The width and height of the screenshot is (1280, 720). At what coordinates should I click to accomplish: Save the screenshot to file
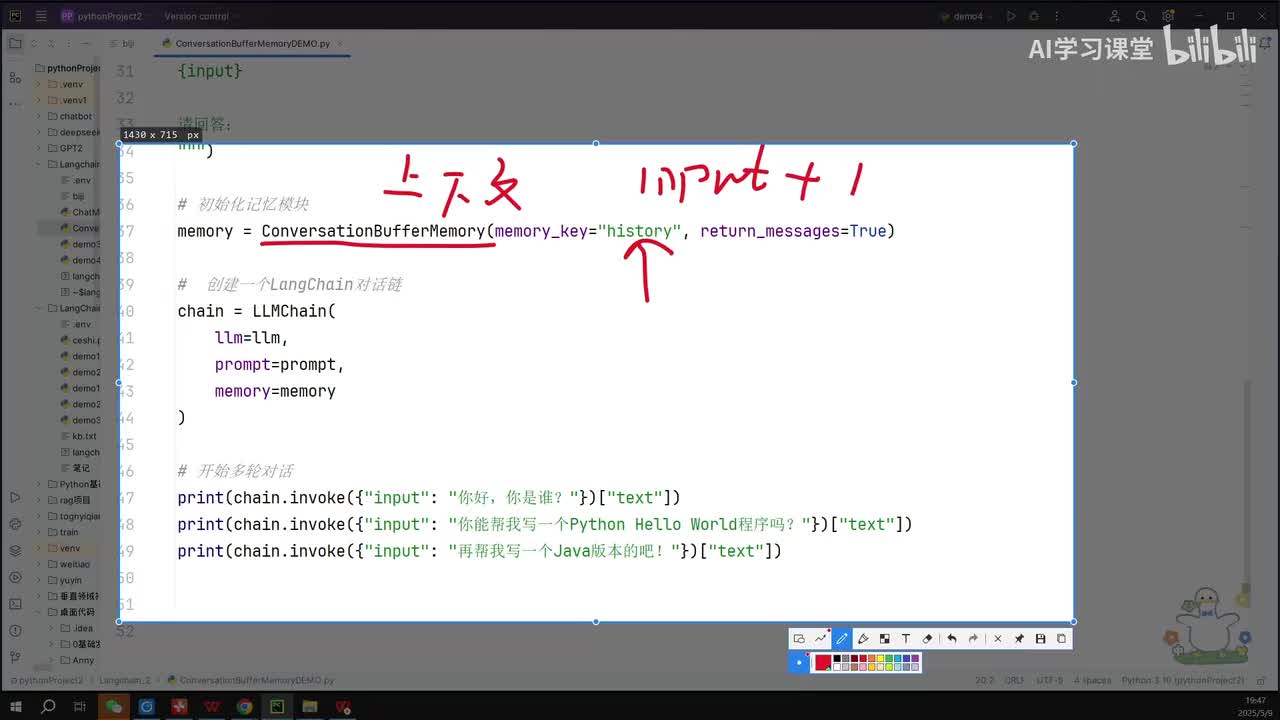point(1040,638)
